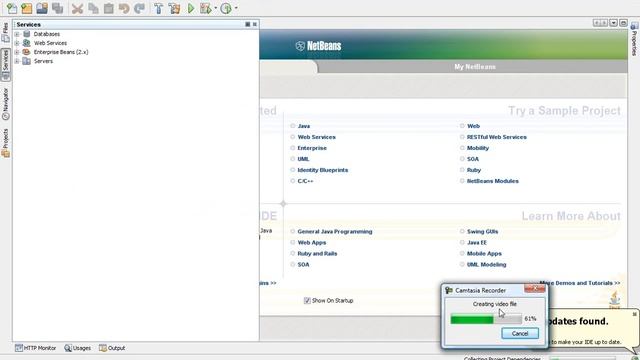640x360 pixels.
Task: Click the Build Main Project hammer icon
Action: 158,8
